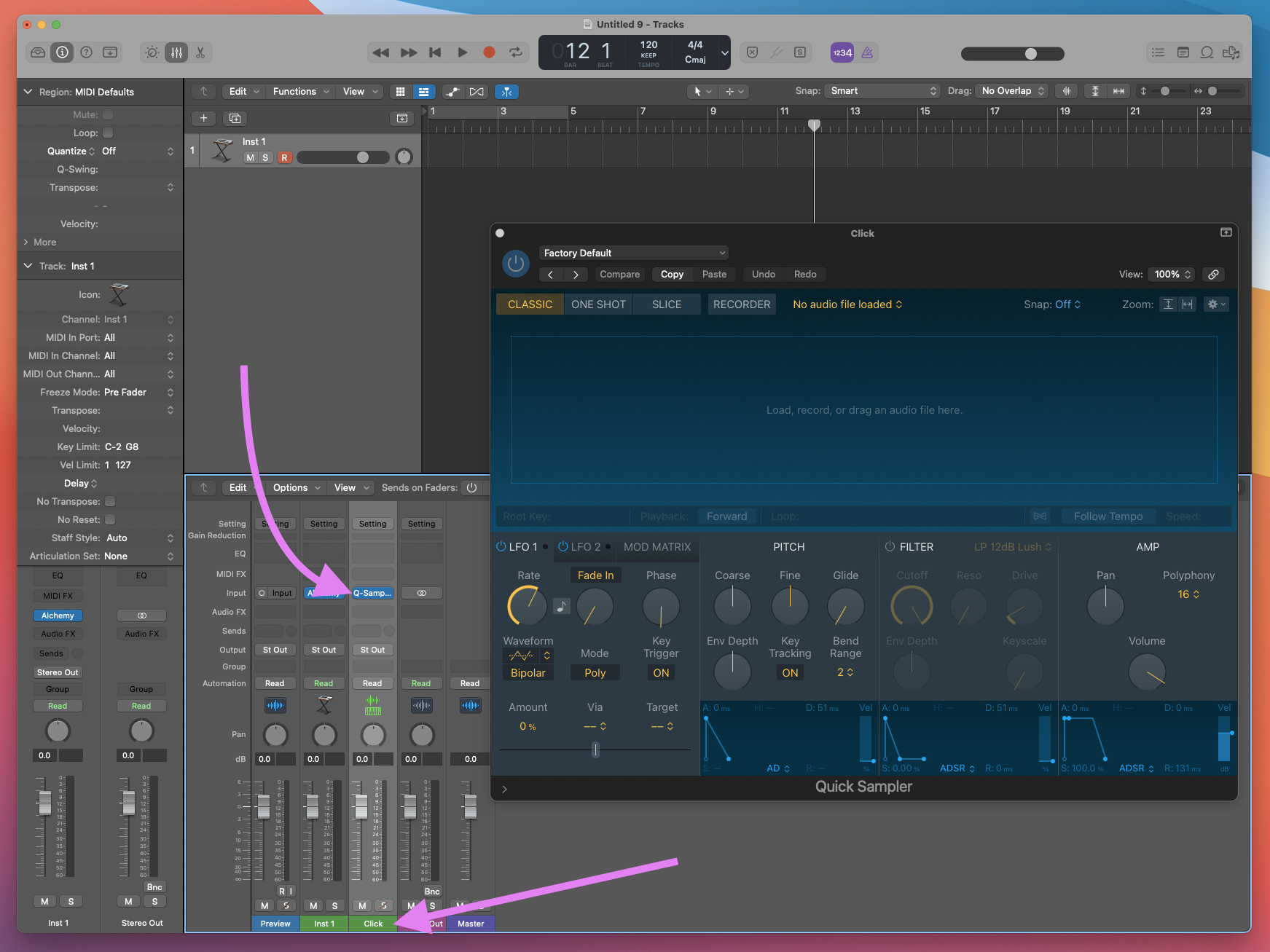
Task: Click the add track plus button
Action: [x=203, y=118]
